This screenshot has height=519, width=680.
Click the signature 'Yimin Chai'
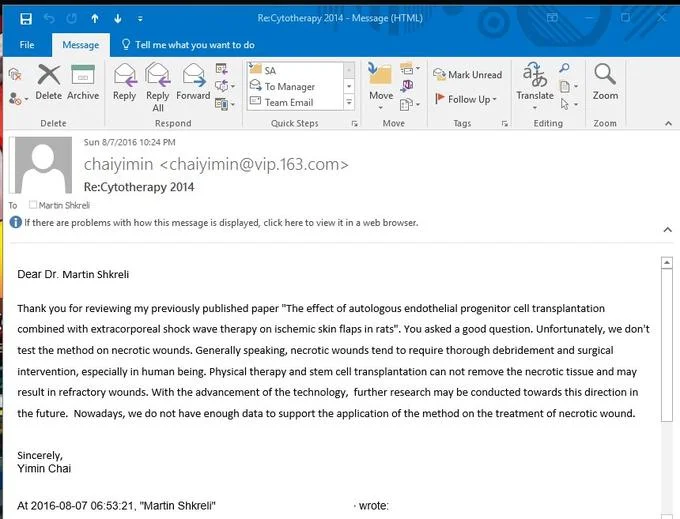pos(44,468)
